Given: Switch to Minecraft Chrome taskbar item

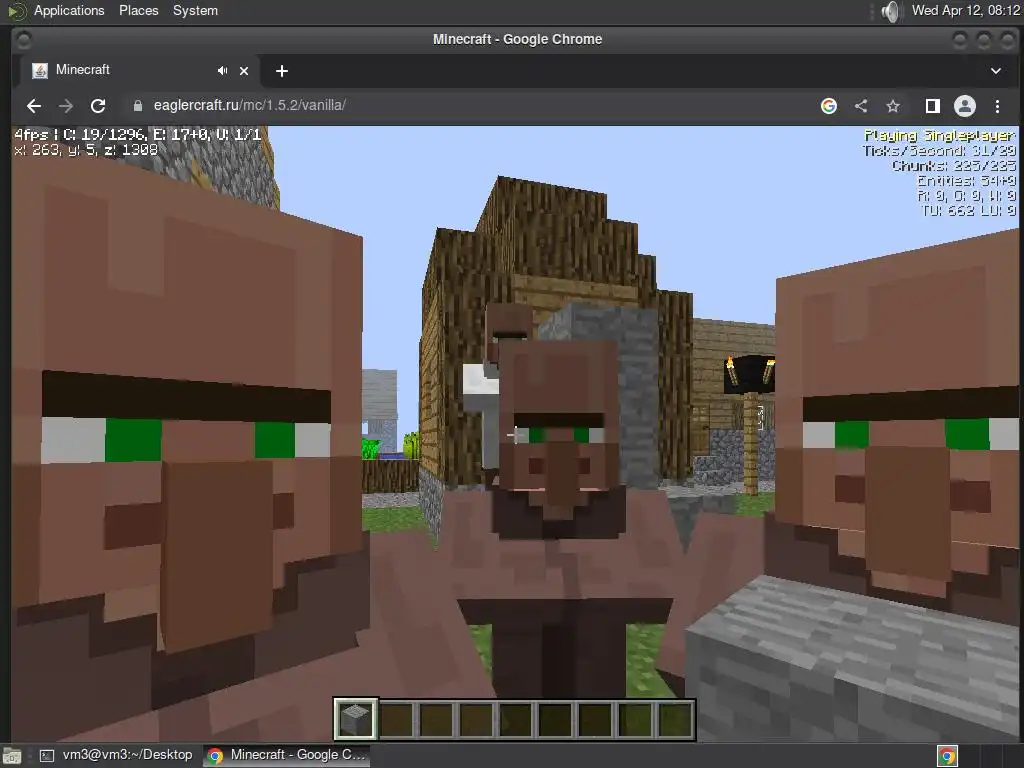Looking at the screenshot, I should pyautogui.click(x=287, y=755).
